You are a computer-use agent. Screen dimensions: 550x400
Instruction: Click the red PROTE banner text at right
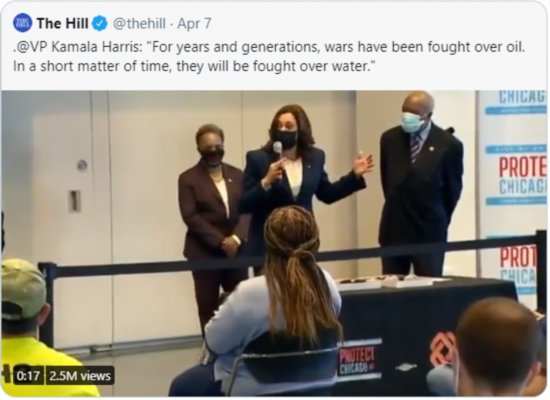pos(522,167)
